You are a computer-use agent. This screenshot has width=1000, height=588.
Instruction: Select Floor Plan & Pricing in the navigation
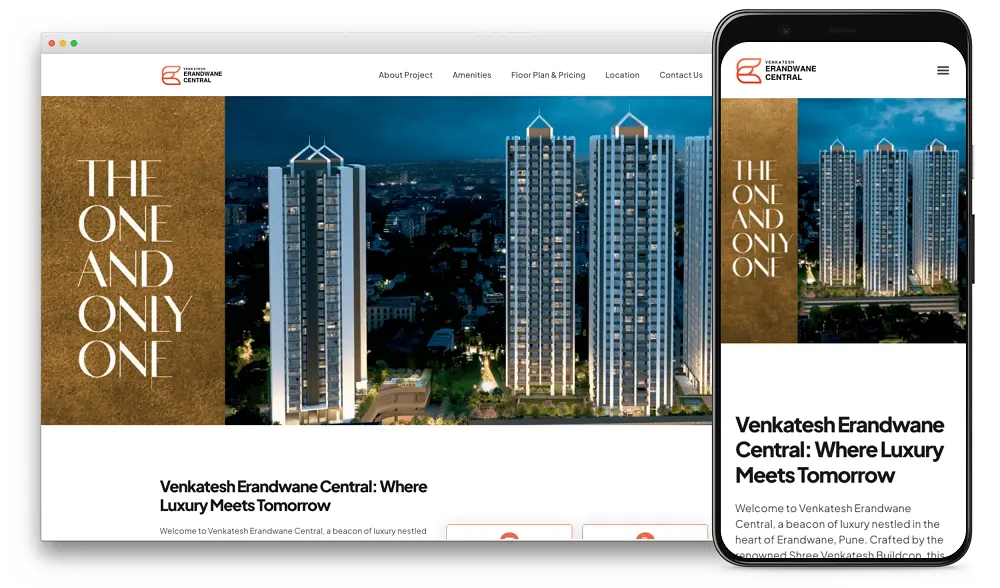pos(548,75)
